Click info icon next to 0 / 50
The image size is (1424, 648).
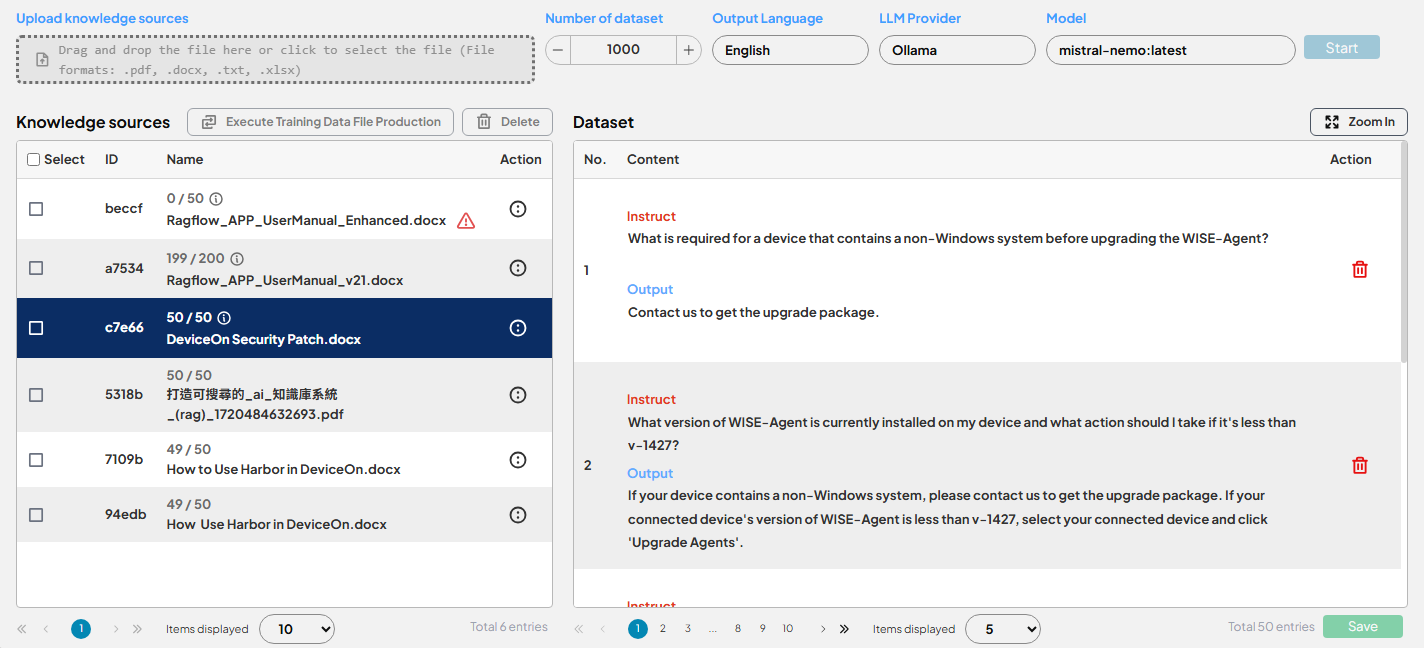[x=216, y=199]
